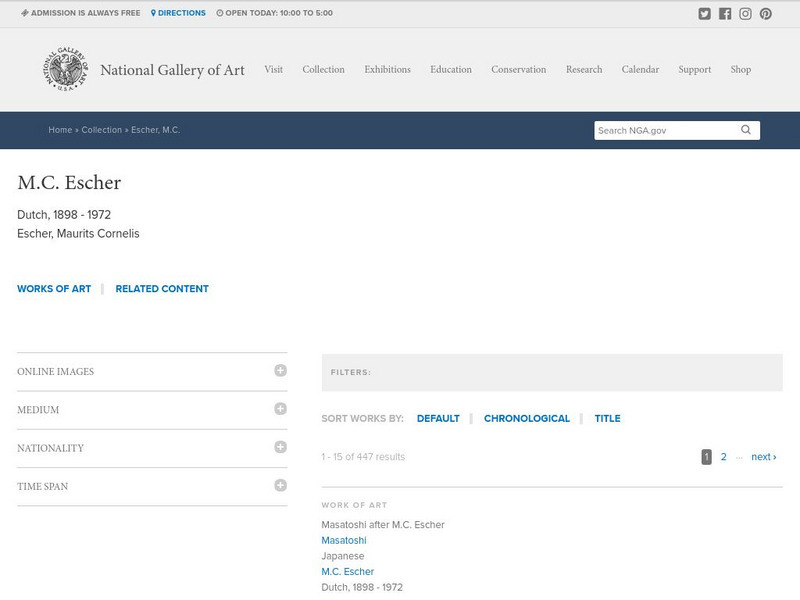Click the Directions link

(178, 13)
